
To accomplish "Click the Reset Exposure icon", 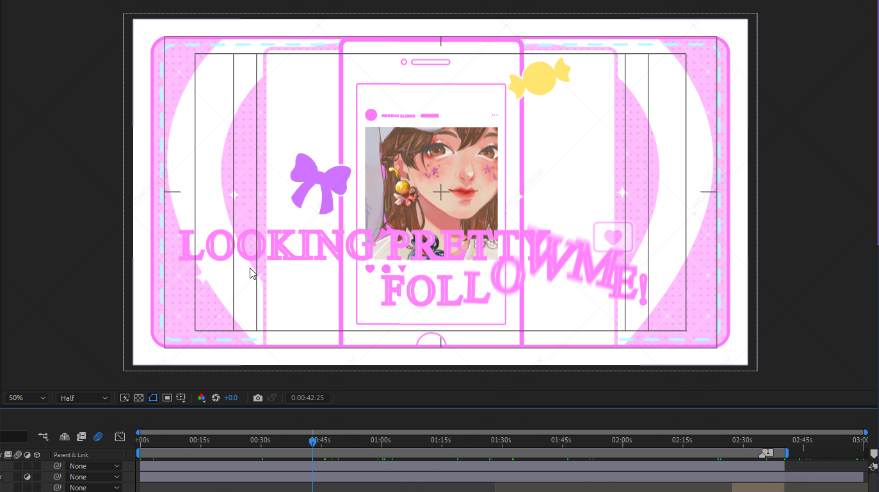I will [216, 398].
